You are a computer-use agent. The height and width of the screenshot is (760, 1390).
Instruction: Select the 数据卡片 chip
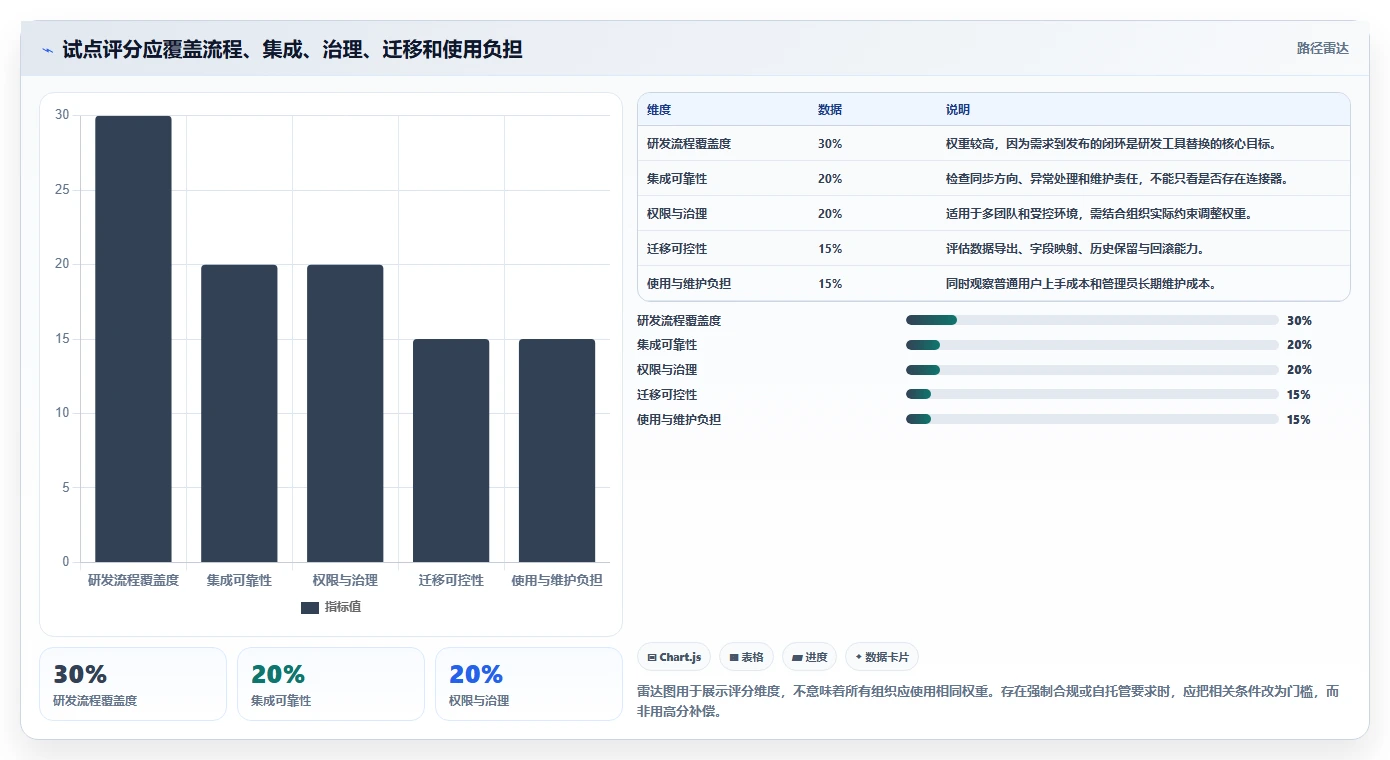[882, 657]
